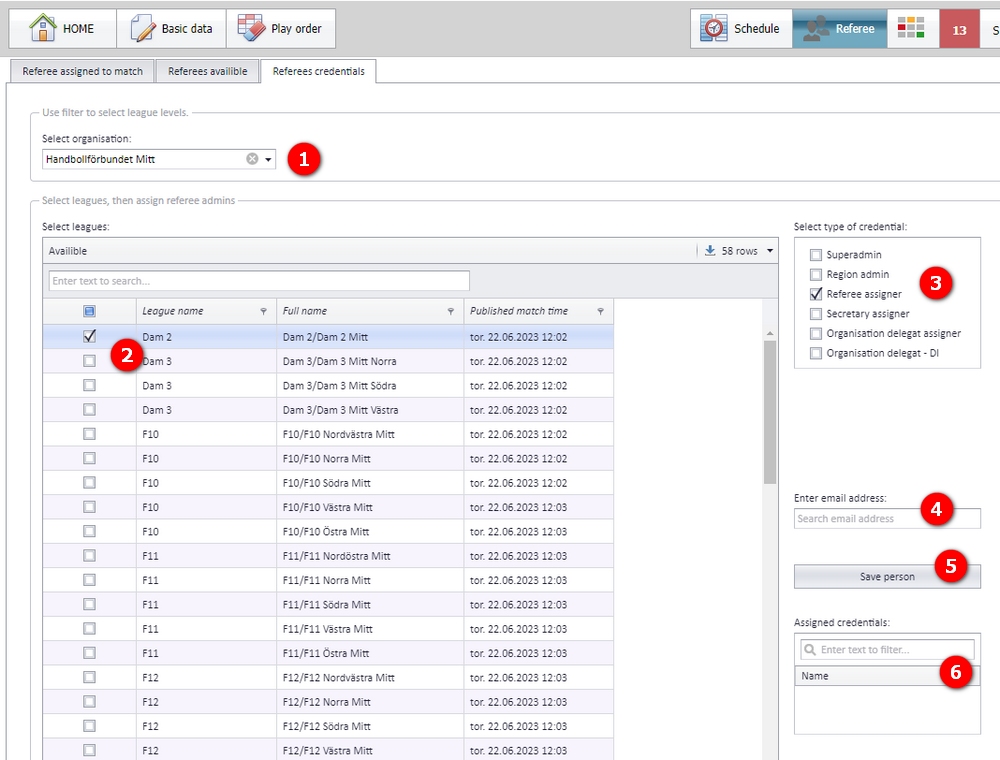This screenshot has height=760, width=1000.
Task: Click the league list vertical scrollbar thumb
Action: point(770,412)
